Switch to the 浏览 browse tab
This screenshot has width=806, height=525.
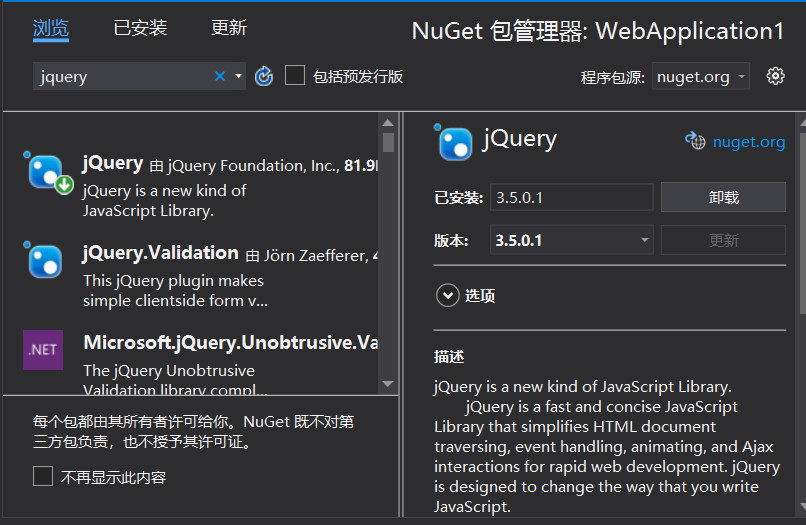point(51,28)
